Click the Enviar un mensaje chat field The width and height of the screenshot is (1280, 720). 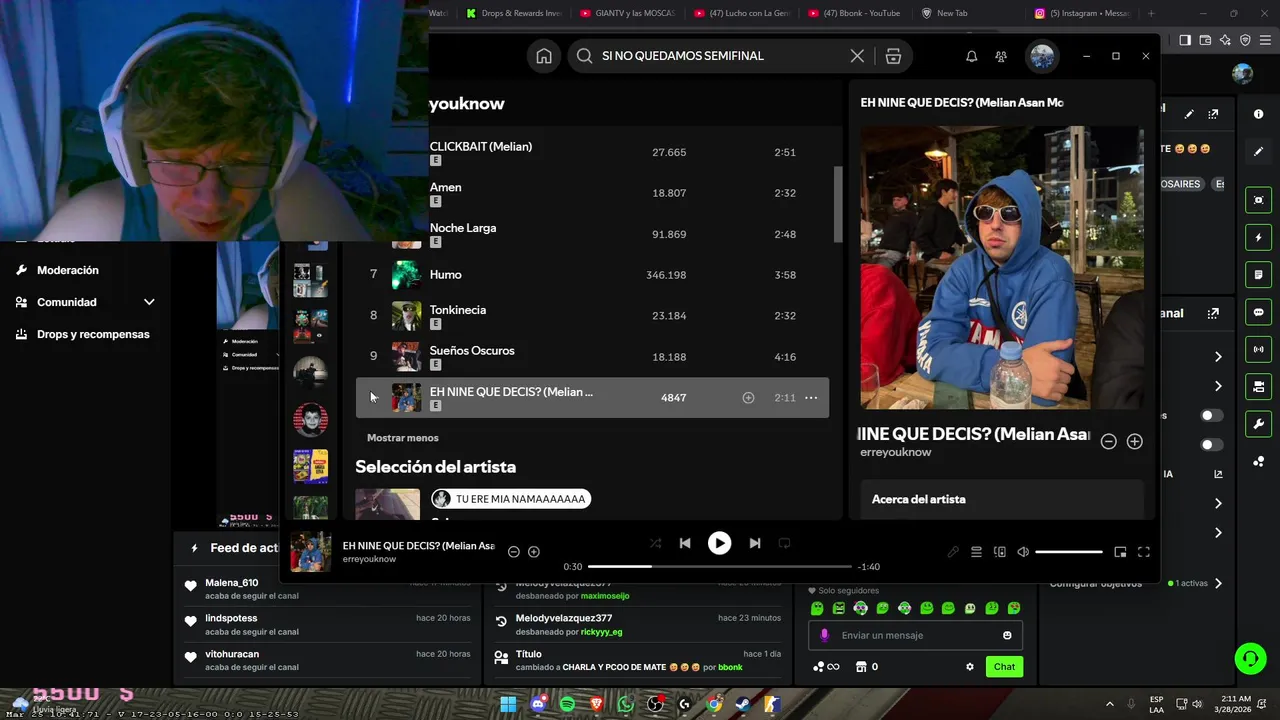[915, 635]
